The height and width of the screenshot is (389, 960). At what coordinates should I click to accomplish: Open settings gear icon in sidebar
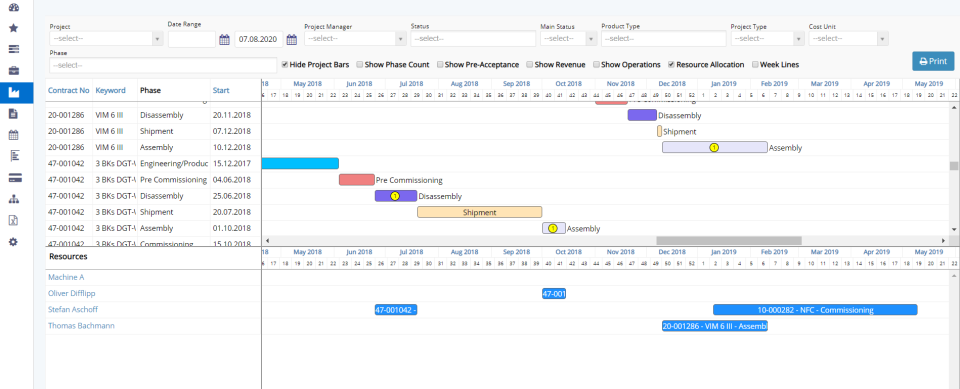pyautogui.click(x=13, y=242)
